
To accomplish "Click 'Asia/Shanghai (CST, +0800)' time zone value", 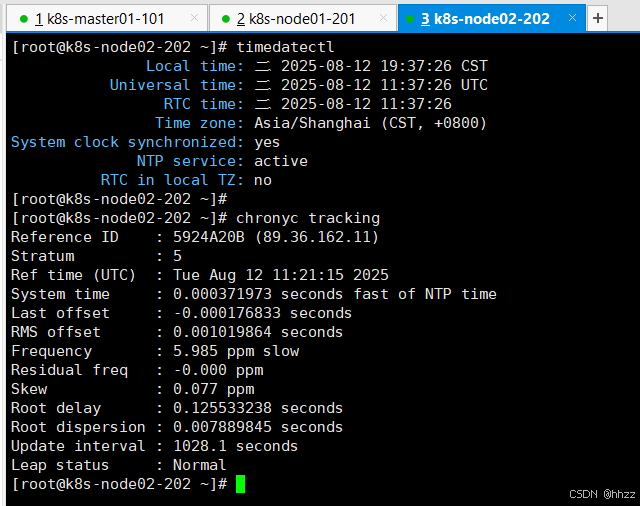I will point(371,123).
